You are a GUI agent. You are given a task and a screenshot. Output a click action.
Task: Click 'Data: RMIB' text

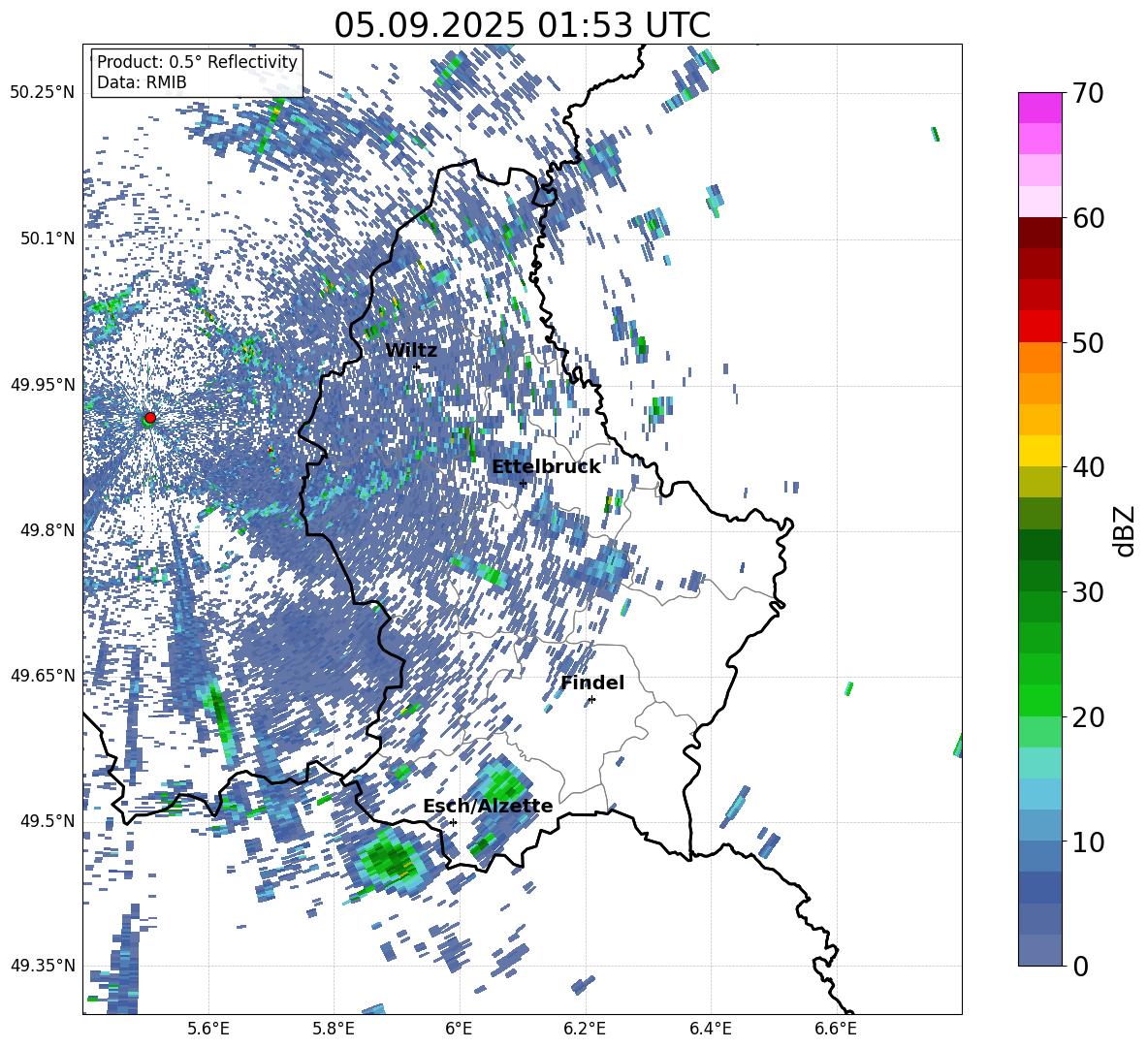pos(142,82)
